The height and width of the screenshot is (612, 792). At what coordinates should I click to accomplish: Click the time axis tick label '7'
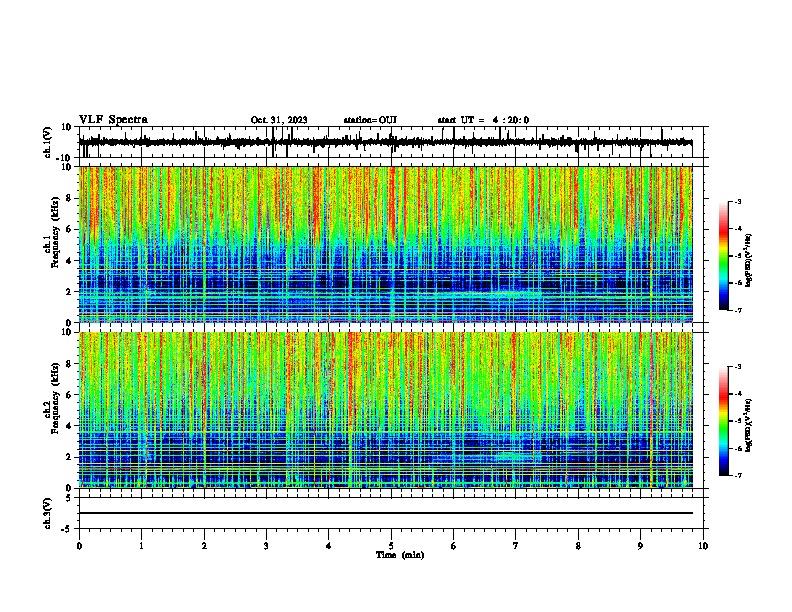click(x=516, y=546)
